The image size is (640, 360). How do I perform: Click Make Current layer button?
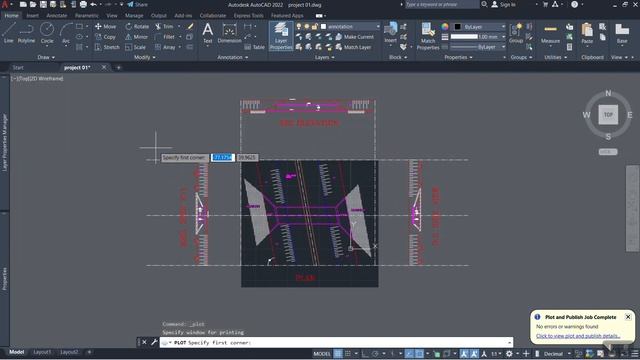click(x=354, y=37)
